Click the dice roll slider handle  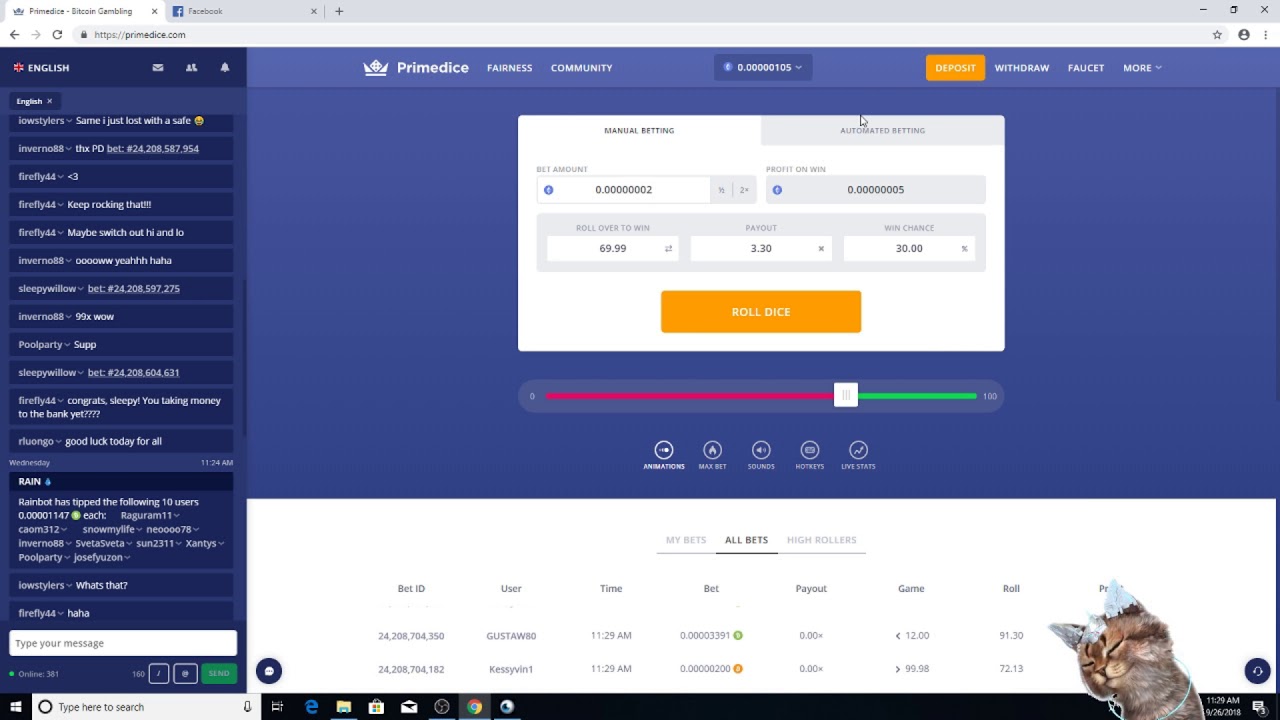coord(845,396)
